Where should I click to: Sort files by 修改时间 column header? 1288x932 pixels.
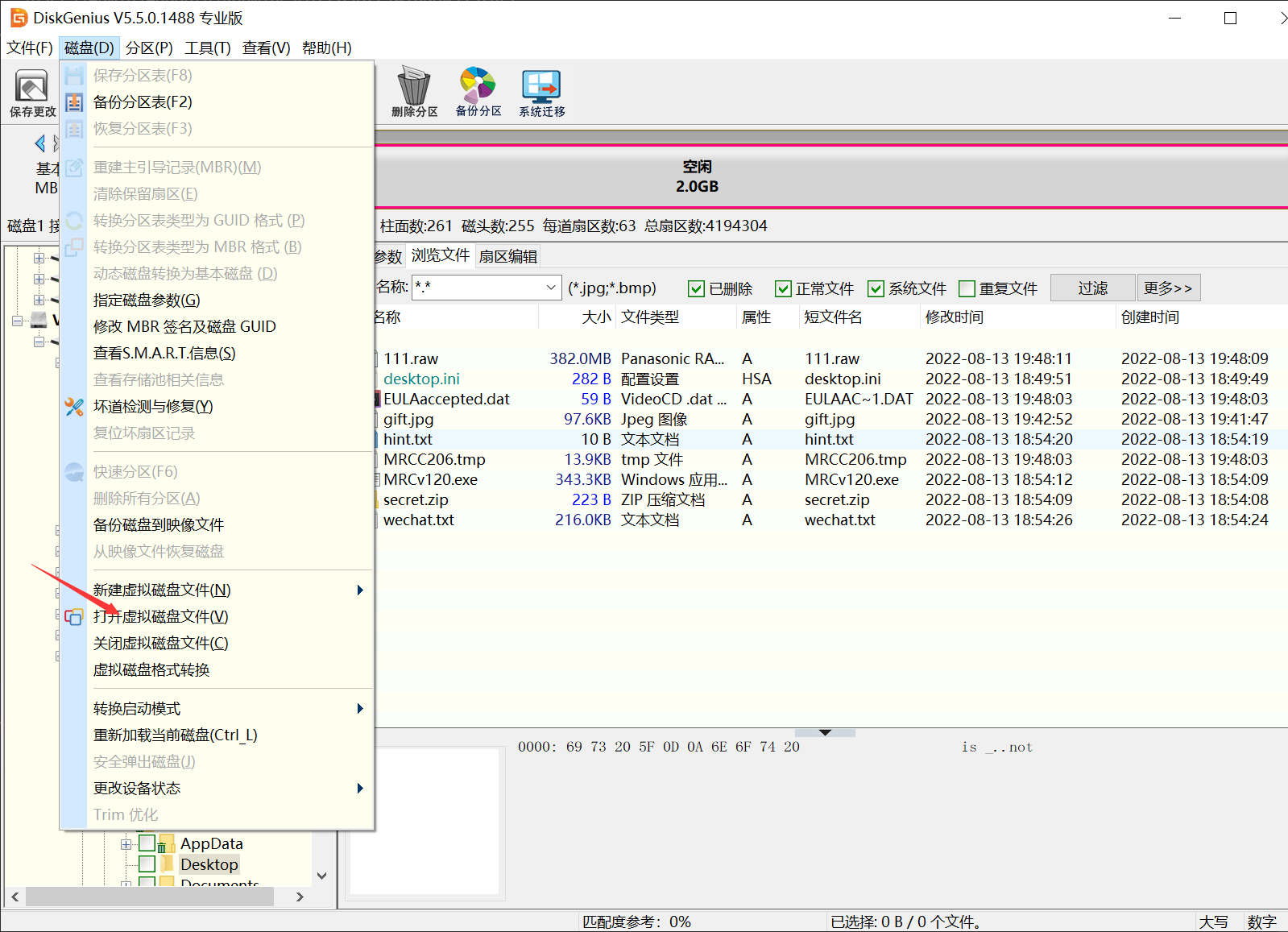coord(1017,317)
